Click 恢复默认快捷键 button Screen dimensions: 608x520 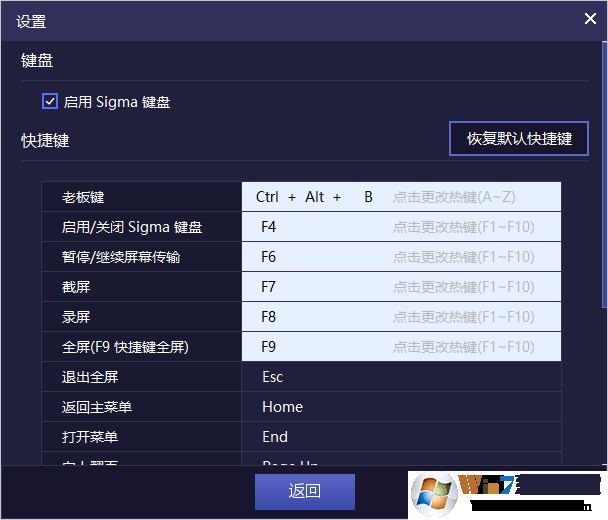point(519,138)
